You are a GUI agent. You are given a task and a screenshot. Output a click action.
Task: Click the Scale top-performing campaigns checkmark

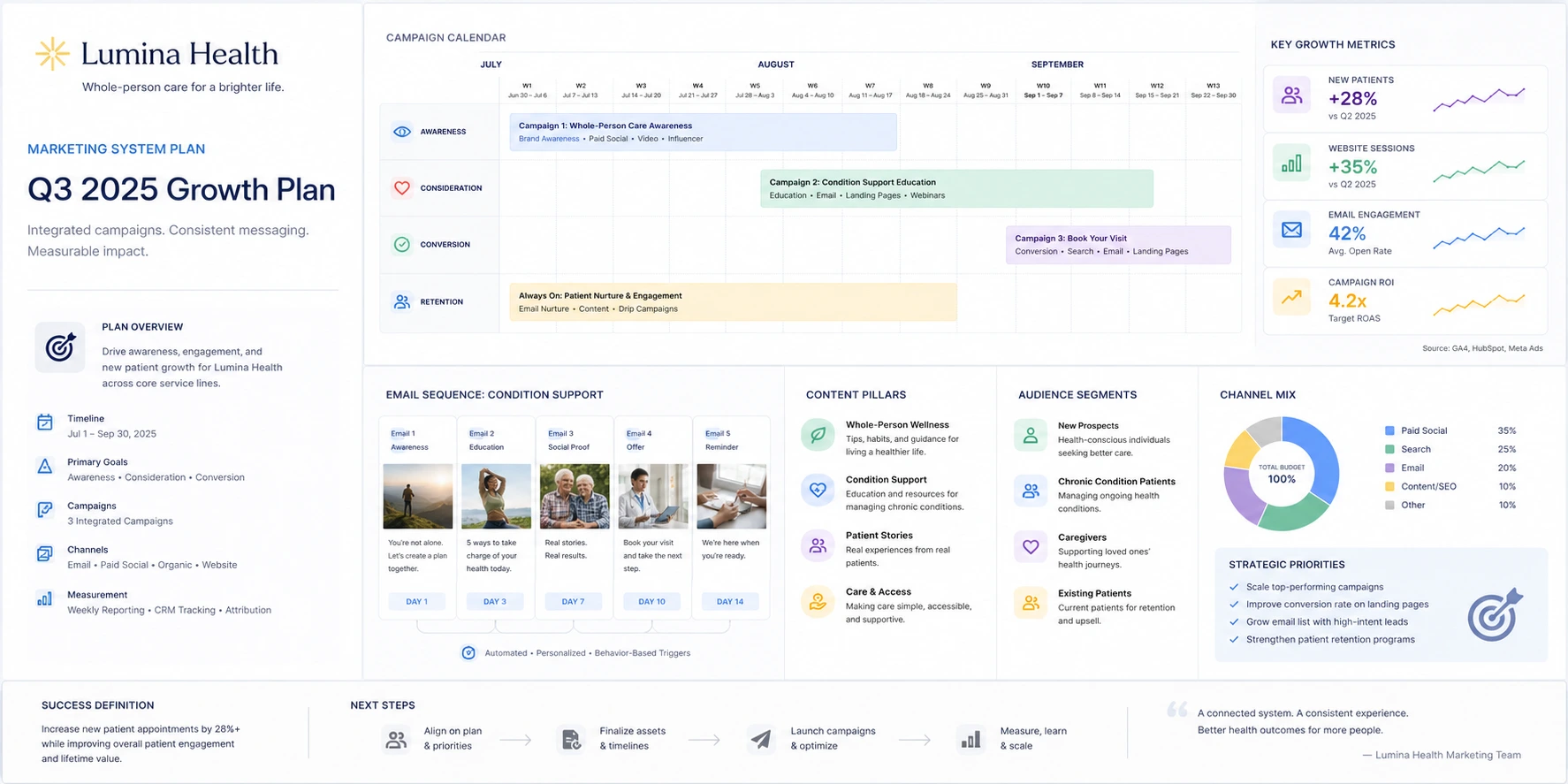(1234, 587)
